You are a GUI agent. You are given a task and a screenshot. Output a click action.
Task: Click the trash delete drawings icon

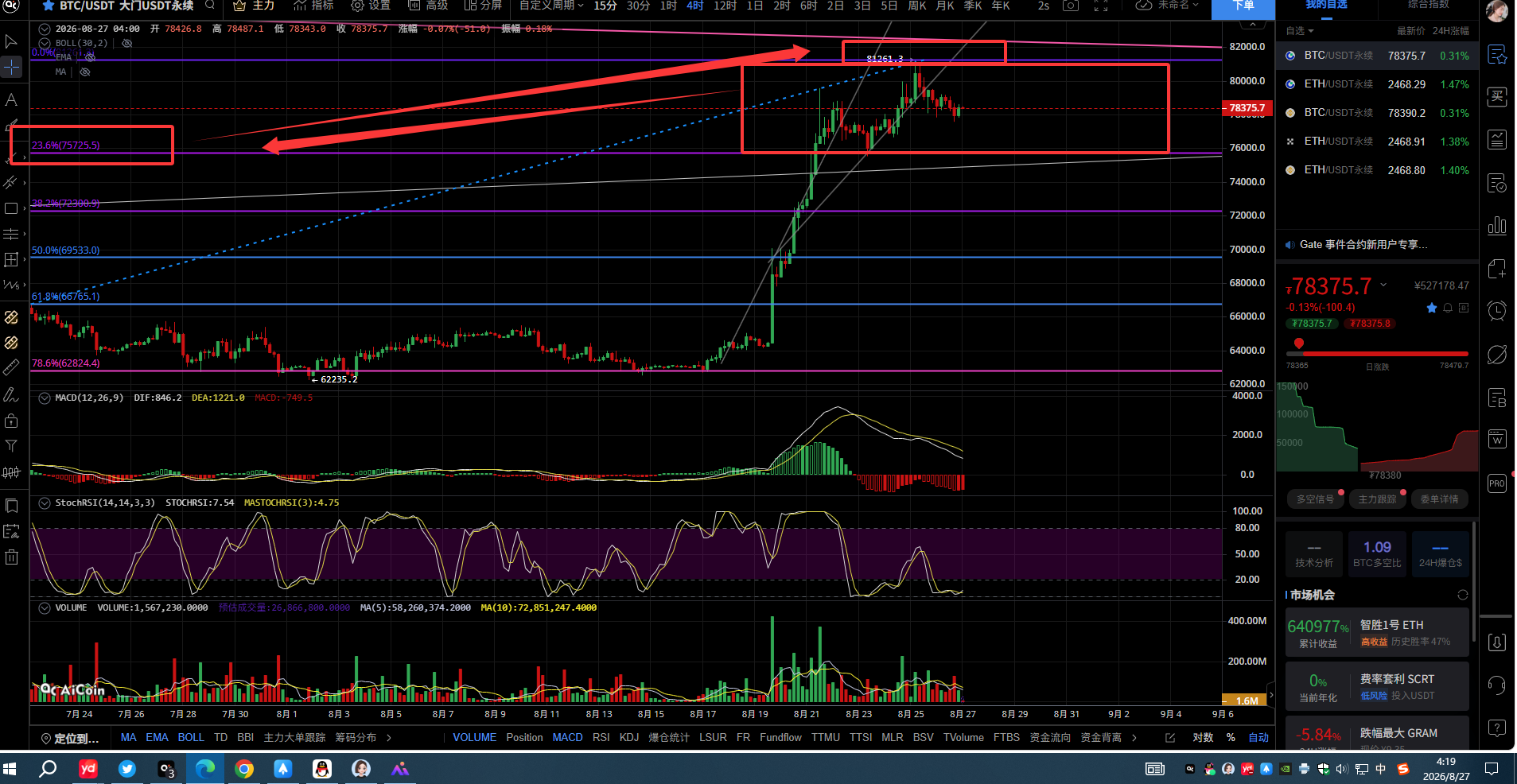click(11, 557)
